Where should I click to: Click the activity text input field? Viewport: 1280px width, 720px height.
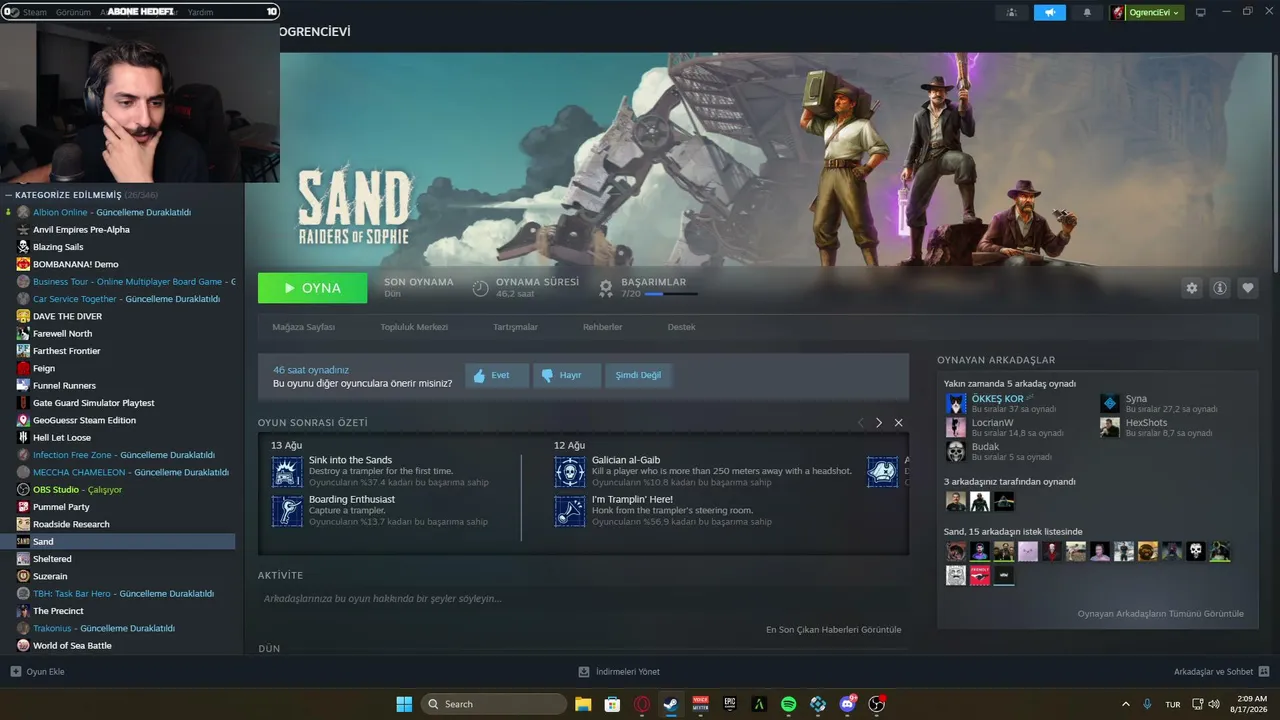coord(583,599)
